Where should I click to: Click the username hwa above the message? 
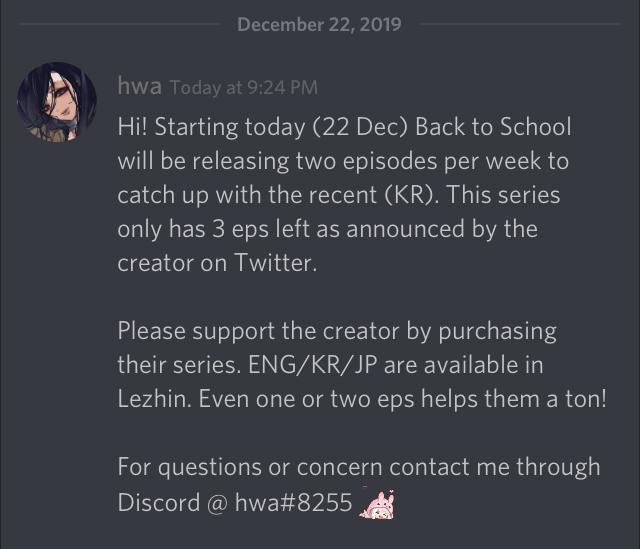pyautogui.click(x=140, y=86)
